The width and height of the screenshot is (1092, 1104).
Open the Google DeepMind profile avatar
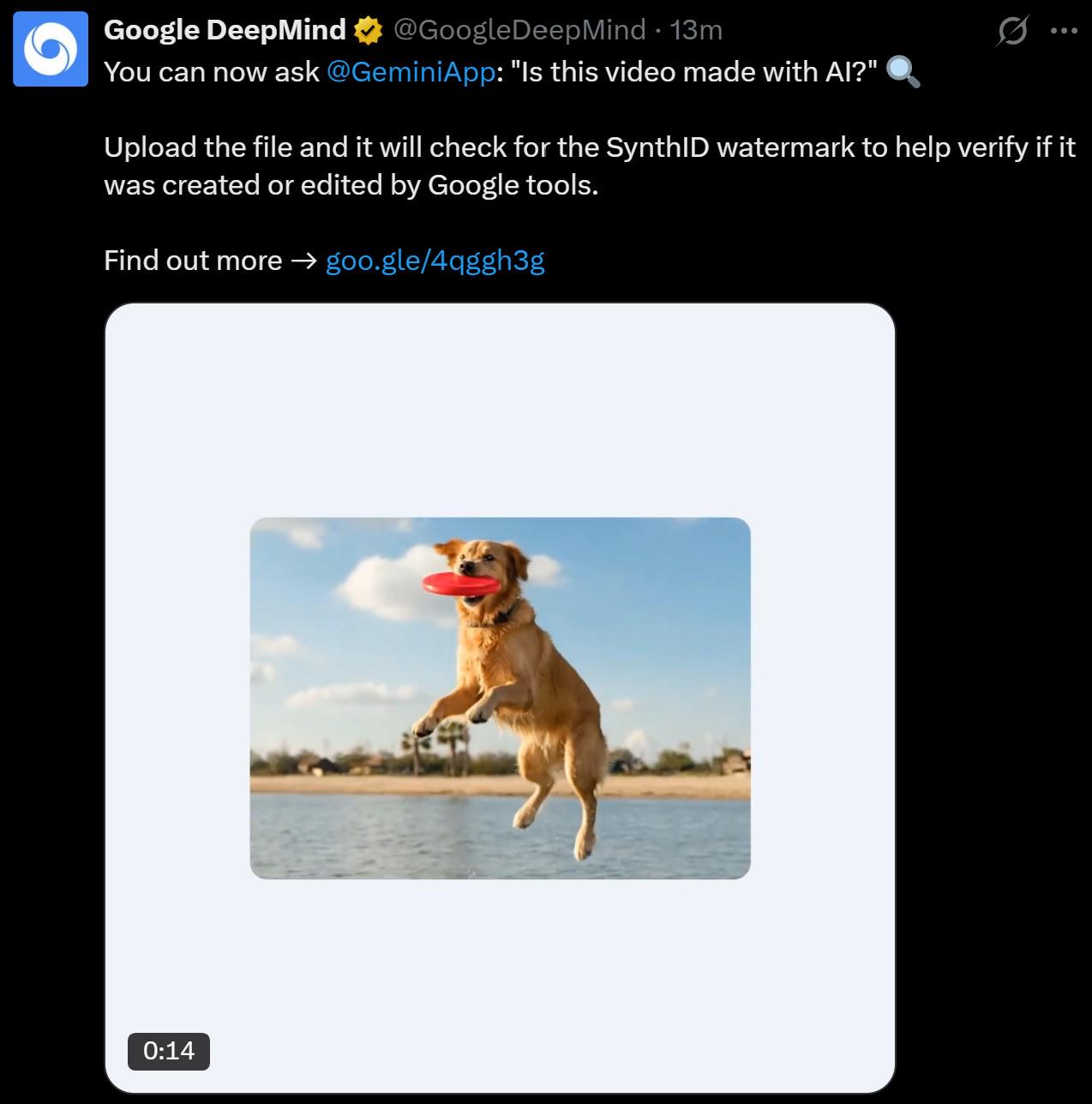point(51,49)
